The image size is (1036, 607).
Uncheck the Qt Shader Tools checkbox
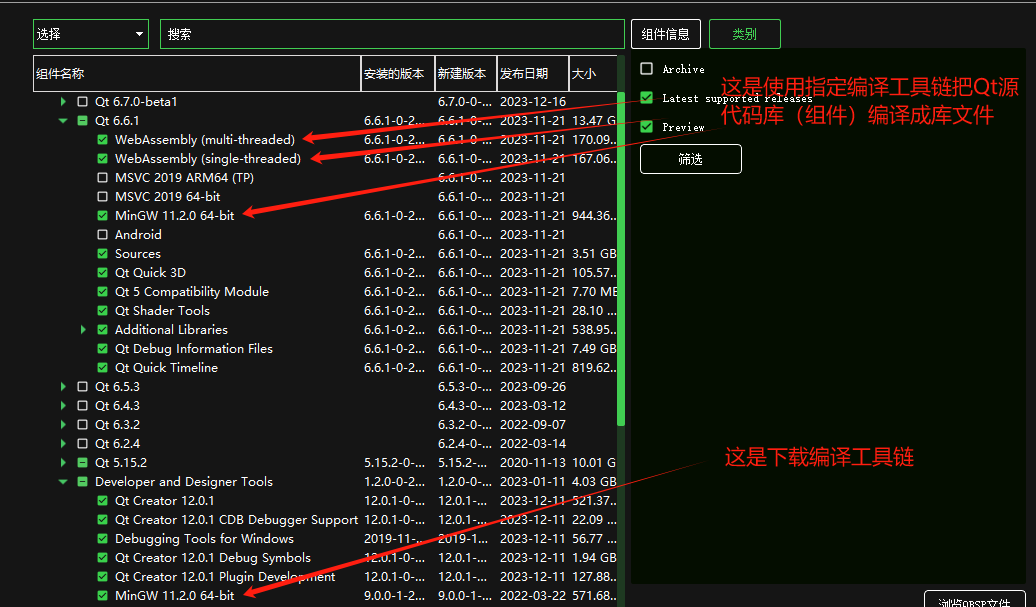tap(102, 310)
